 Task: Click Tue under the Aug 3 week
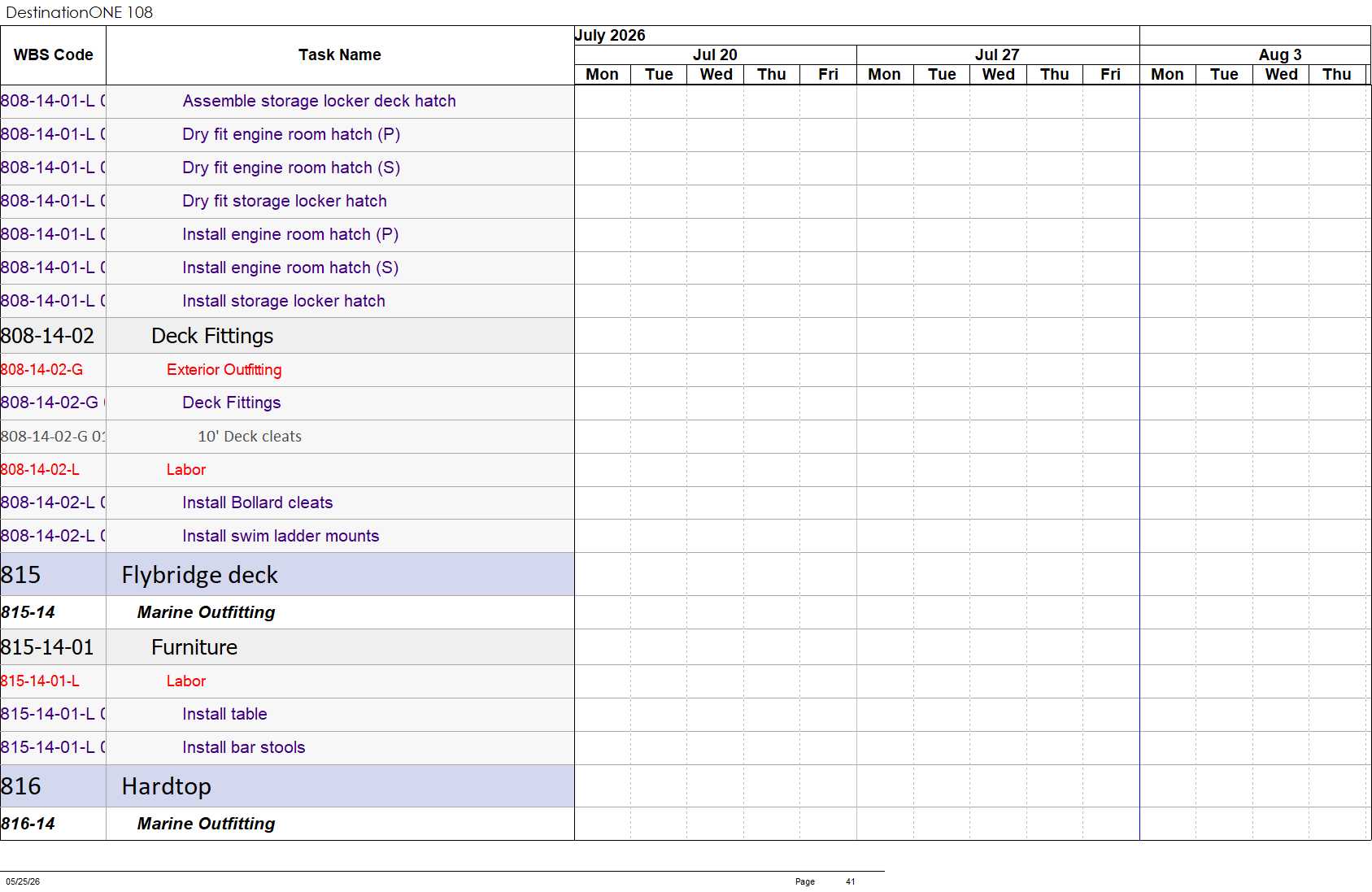click(1224, 75)
